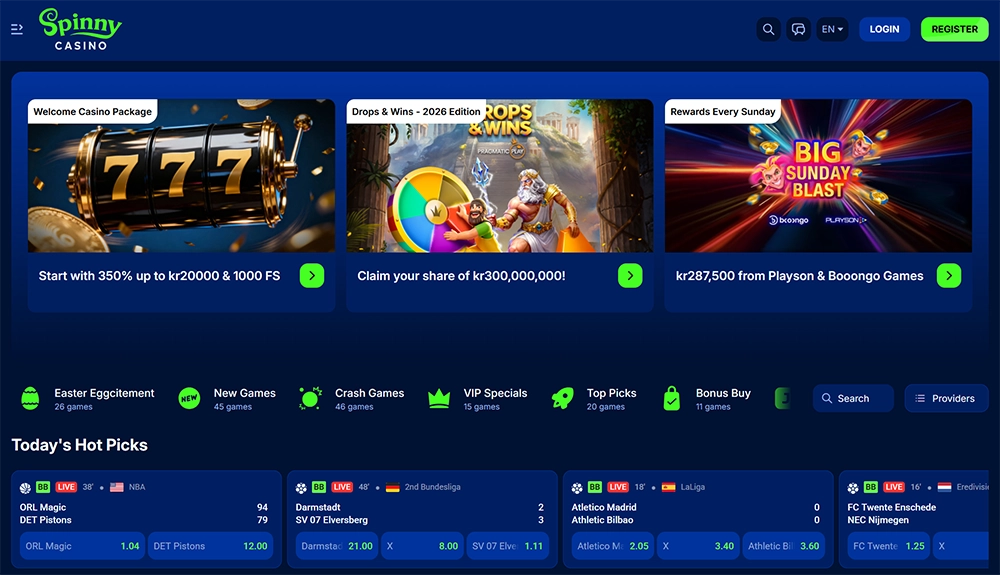The image size is (1000, 575).
Task: Click BB badge on LaLiga match card
Action: pos(595,487)
